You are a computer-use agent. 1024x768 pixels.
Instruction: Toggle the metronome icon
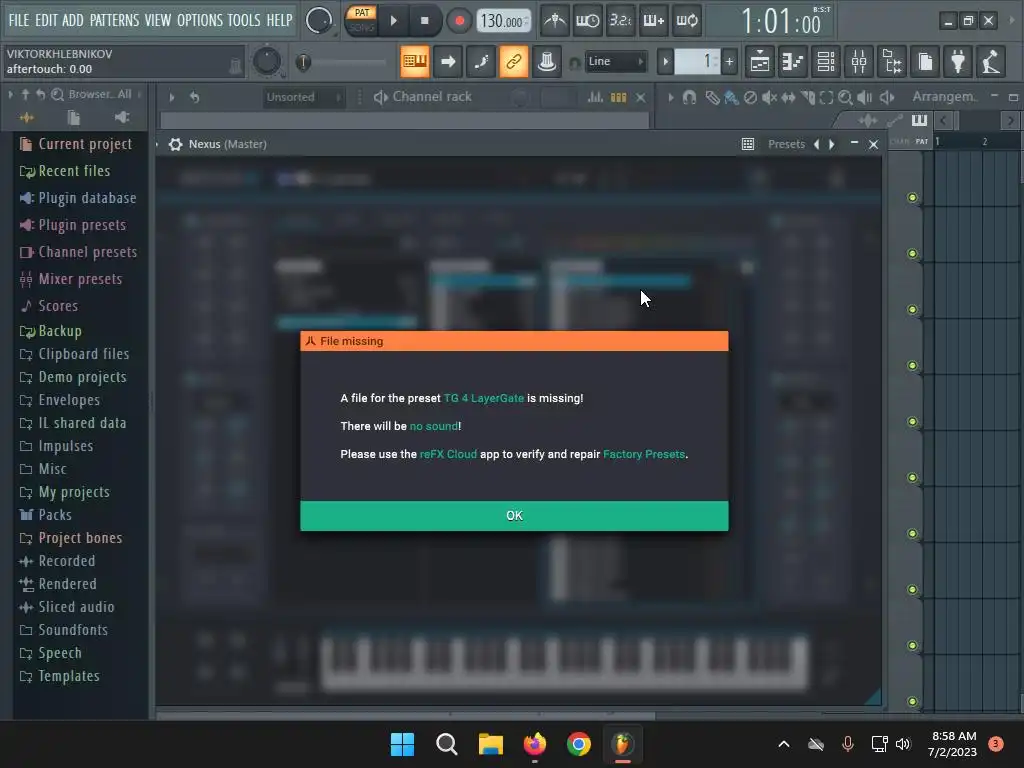point(555,21)
